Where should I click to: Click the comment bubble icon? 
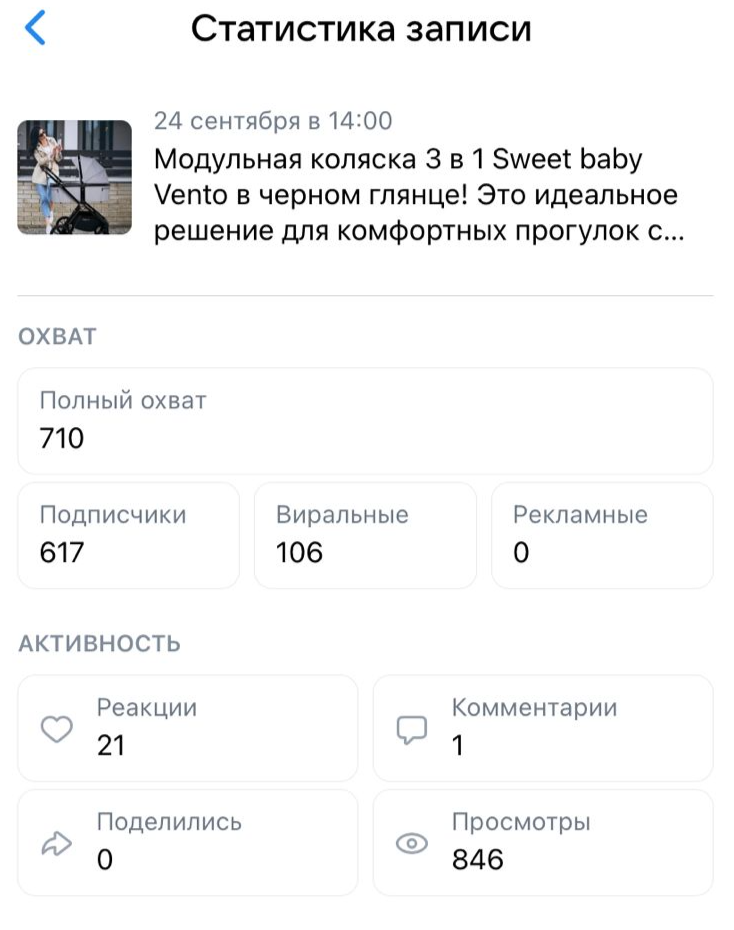pos(412,730)
